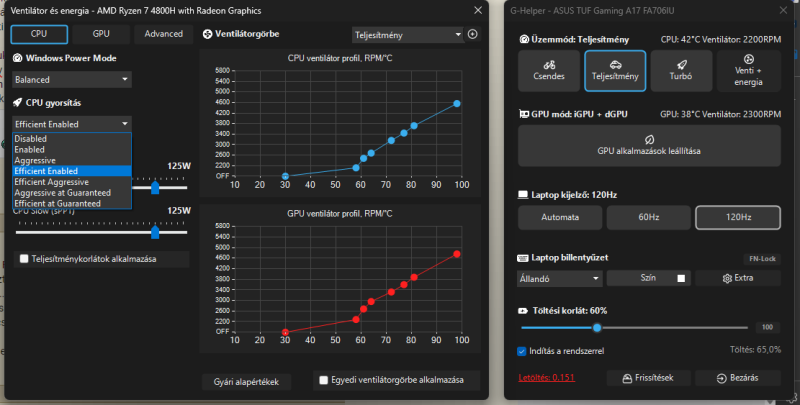Screen dimensions: 800x405
Task: Select Csendes mode in G-Helper
Action: click(549, 71)
